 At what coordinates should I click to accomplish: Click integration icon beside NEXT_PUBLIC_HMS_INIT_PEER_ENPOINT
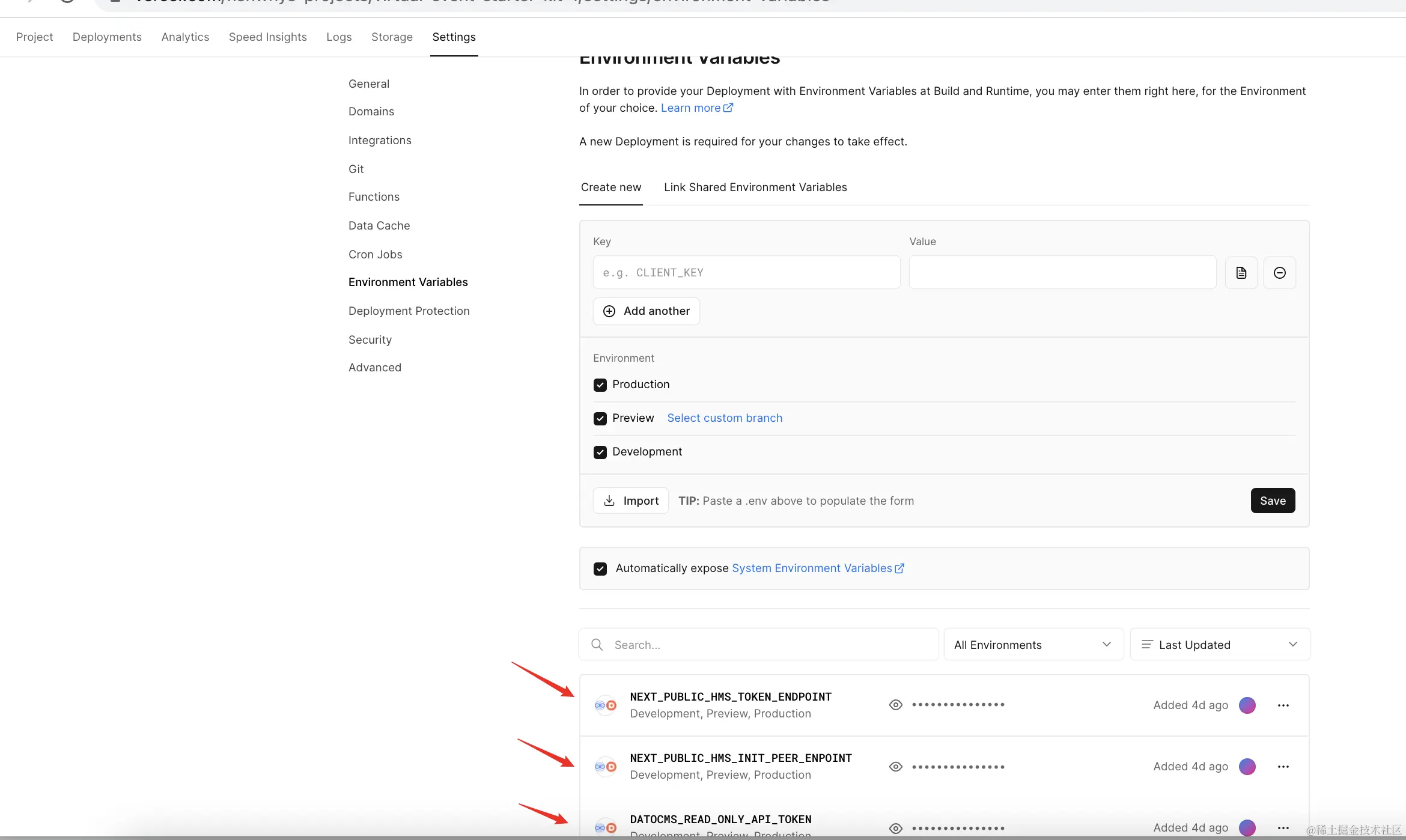tap(605, 767)
